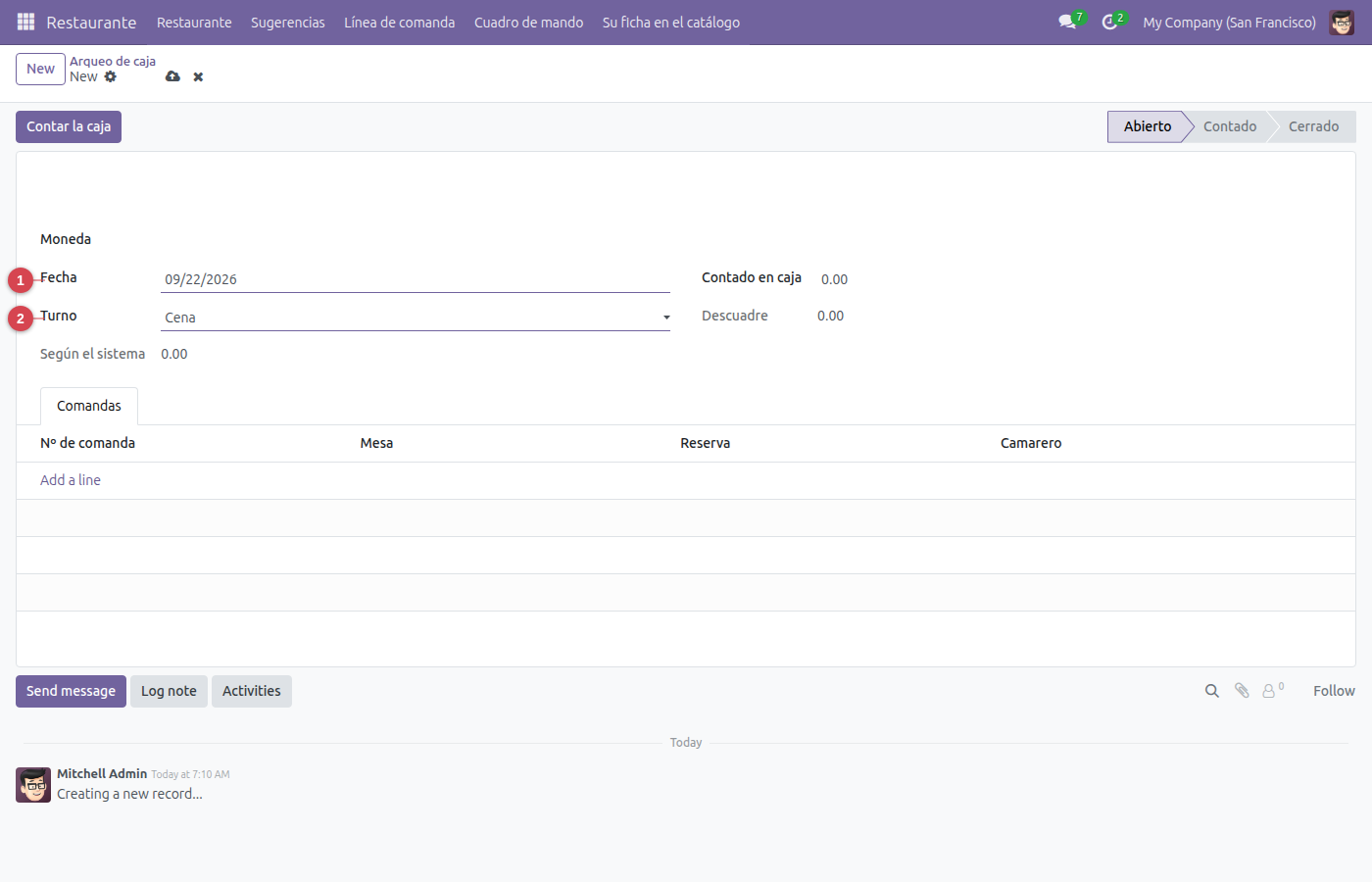Screen dimensions: 1372x882
Task: Open the Línea de comanda menu
Action: point(399,22)
